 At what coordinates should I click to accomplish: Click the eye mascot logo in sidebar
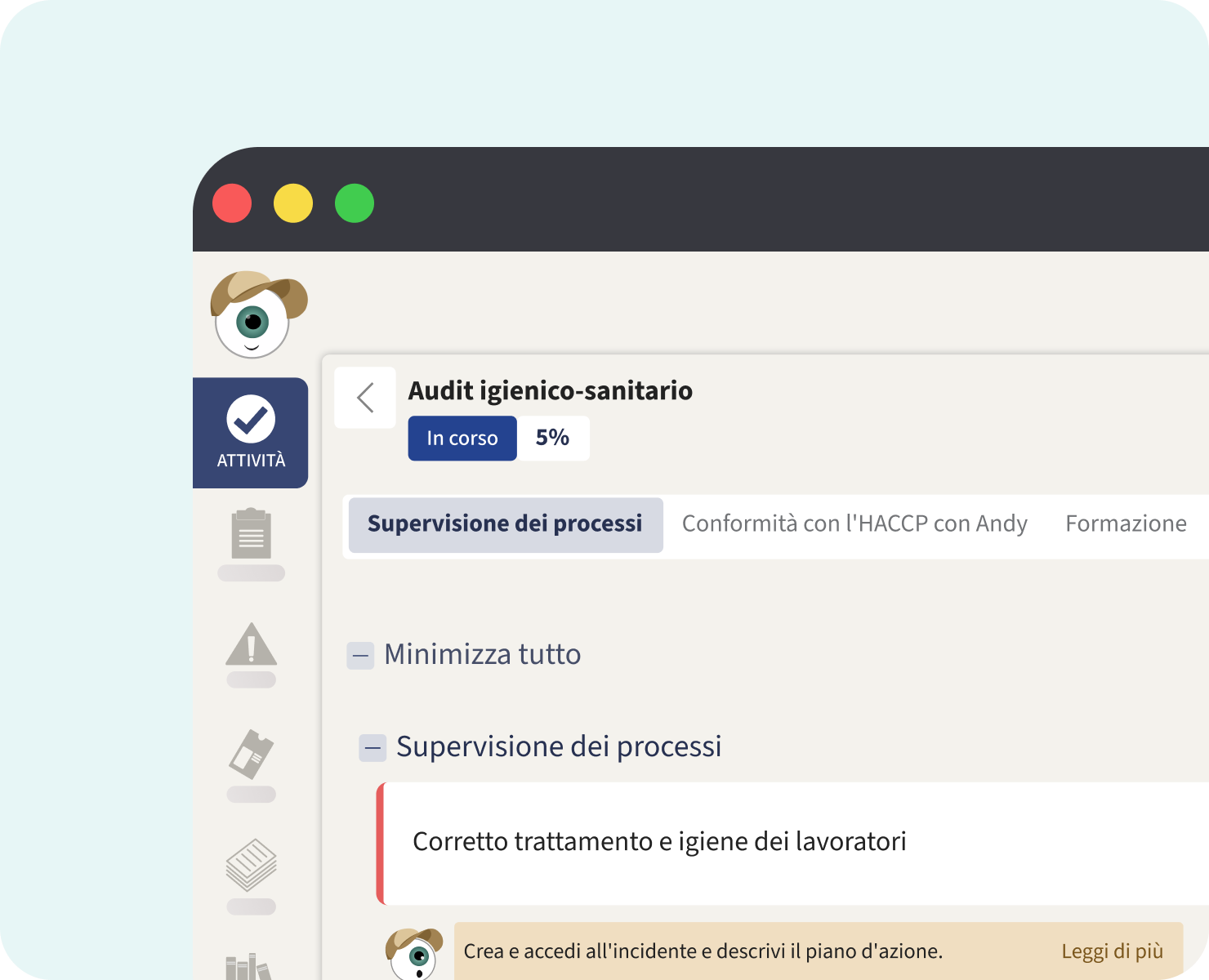[258, 314]
